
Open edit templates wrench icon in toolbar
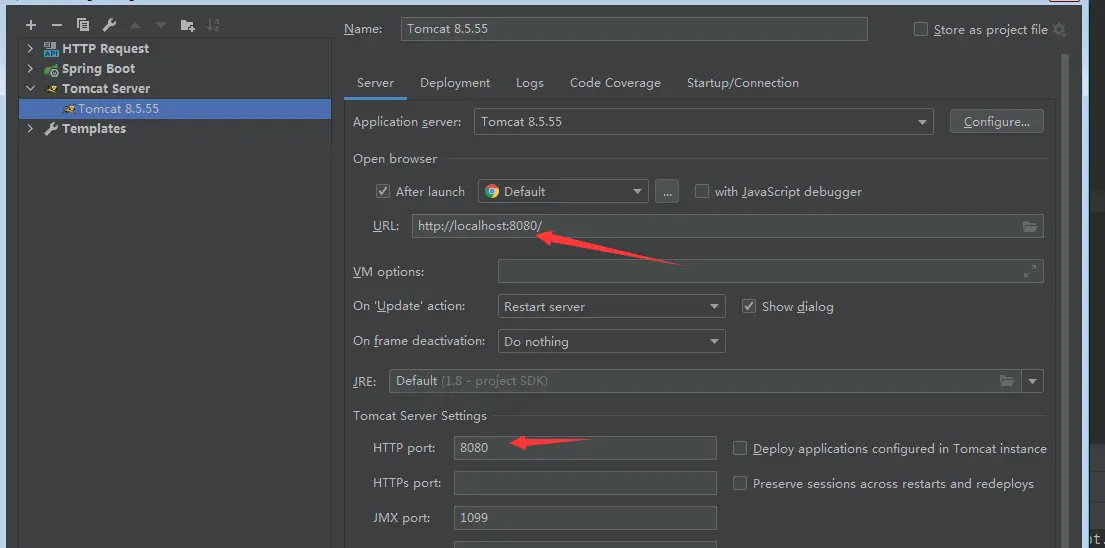click(109, 25)
